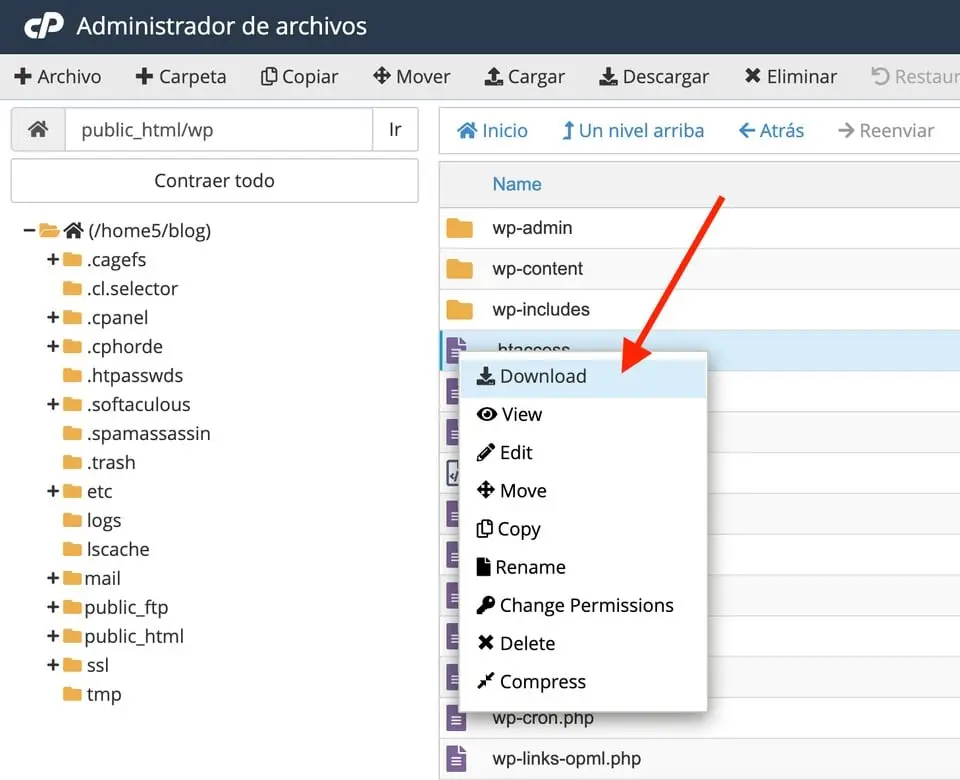
Task: Click the Copiar toolbar button
Action: (299, 77)
